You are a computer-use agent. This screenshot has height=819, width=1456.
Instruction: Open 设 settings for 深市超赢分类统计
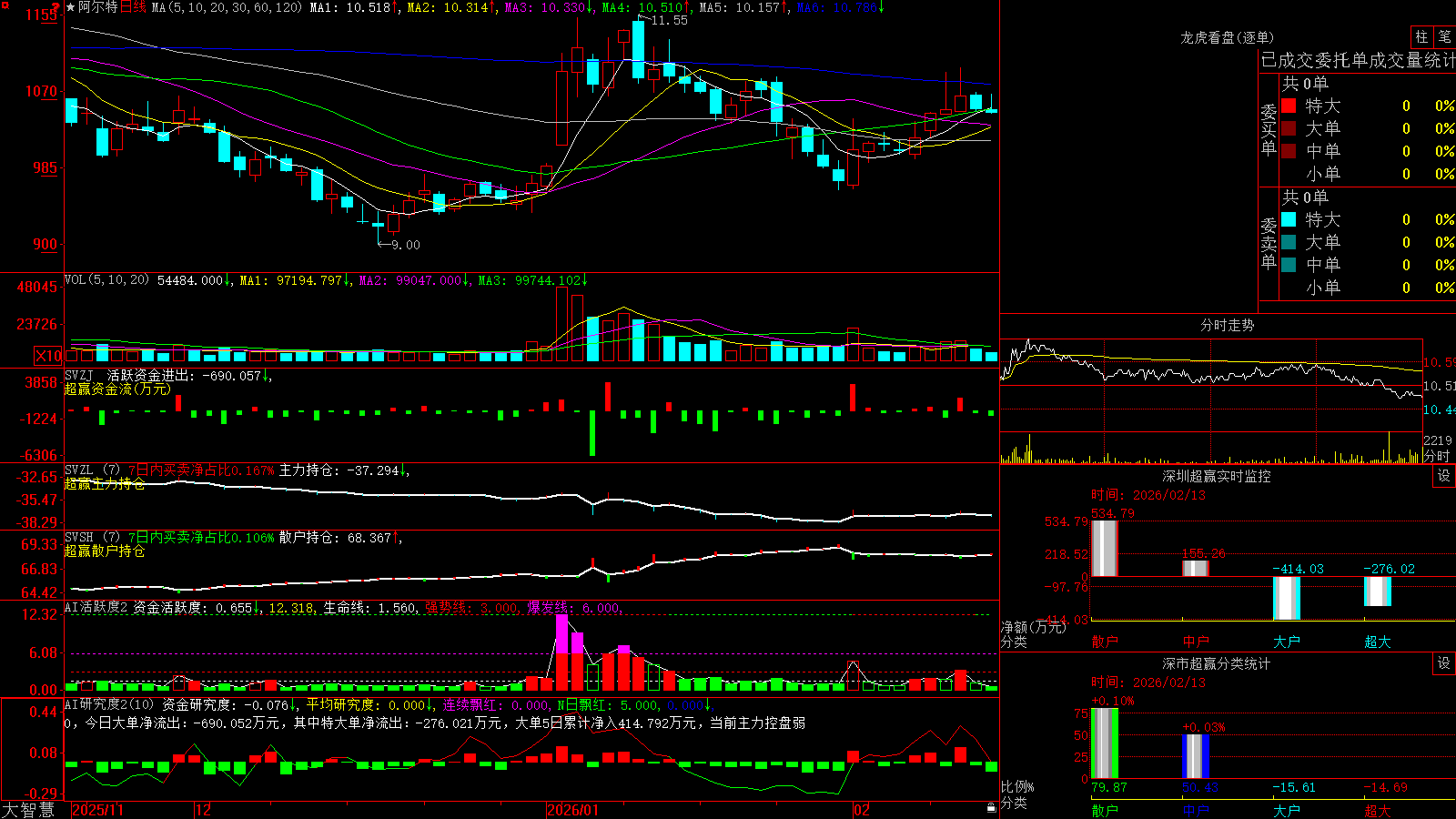click(x=1444, y=663)
